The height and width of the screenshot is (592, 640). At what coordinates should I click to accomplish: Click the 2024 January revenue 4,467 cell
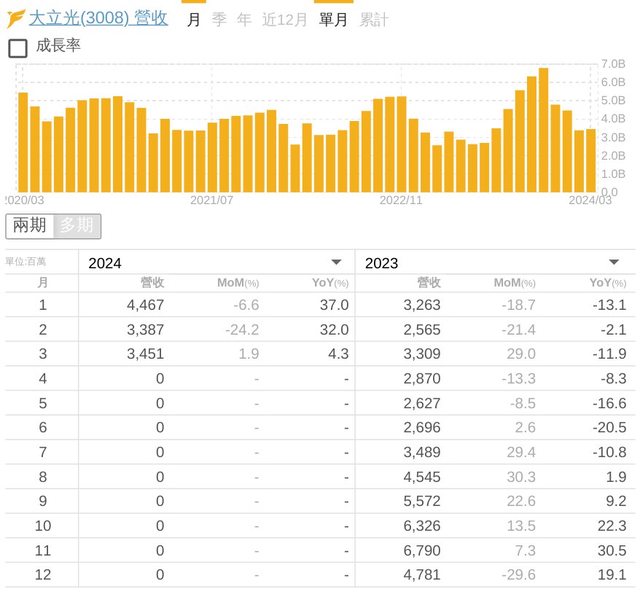(x=146, y=304)
